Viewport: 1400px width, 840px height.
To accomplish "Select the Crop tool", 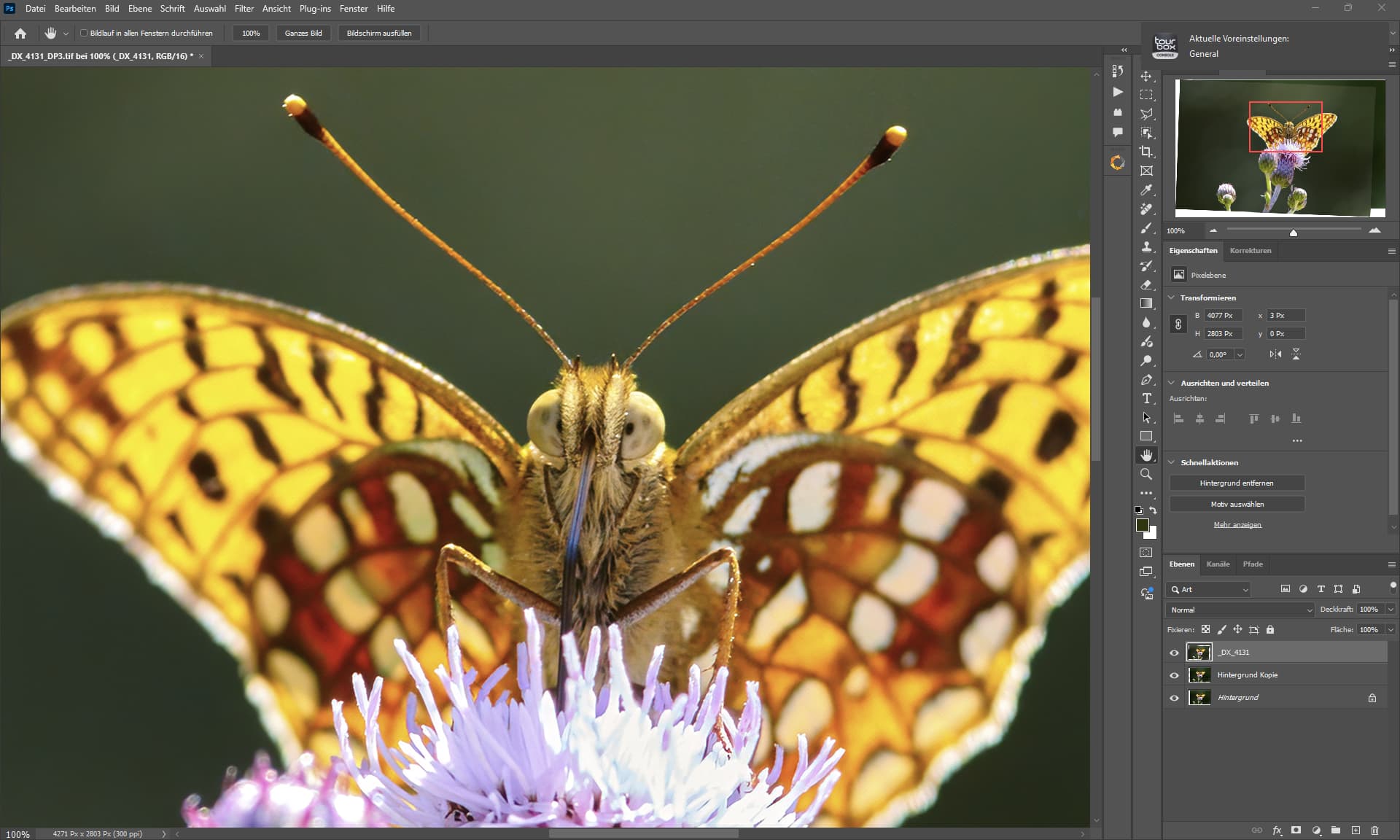I will (x=1146, y=152).
